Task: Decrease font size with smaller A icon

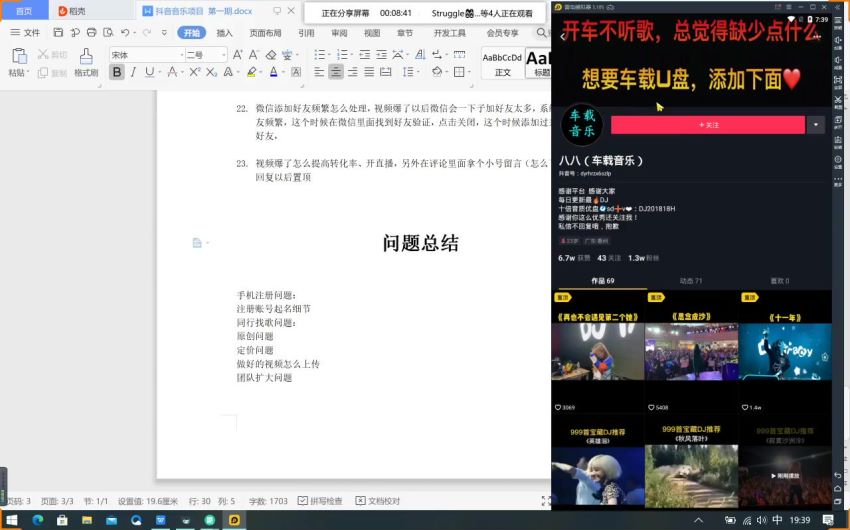Action: tap(254, 55)
